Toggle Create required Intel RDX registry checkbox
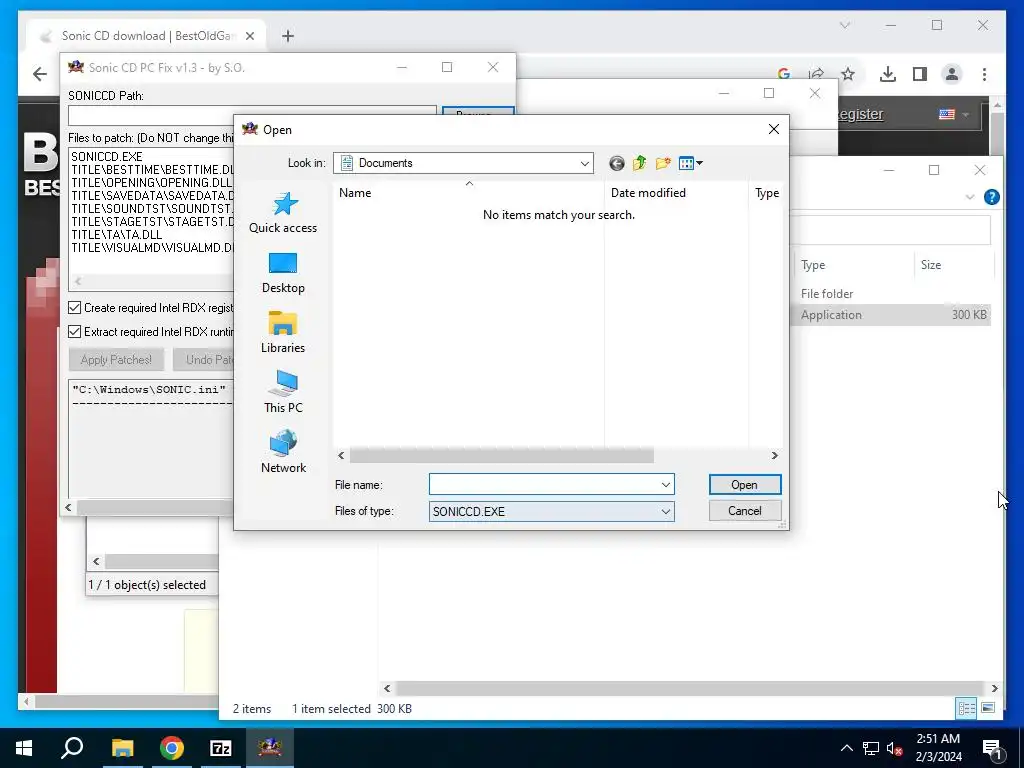This screenshot has width=1024, height=768. point(74,308)
